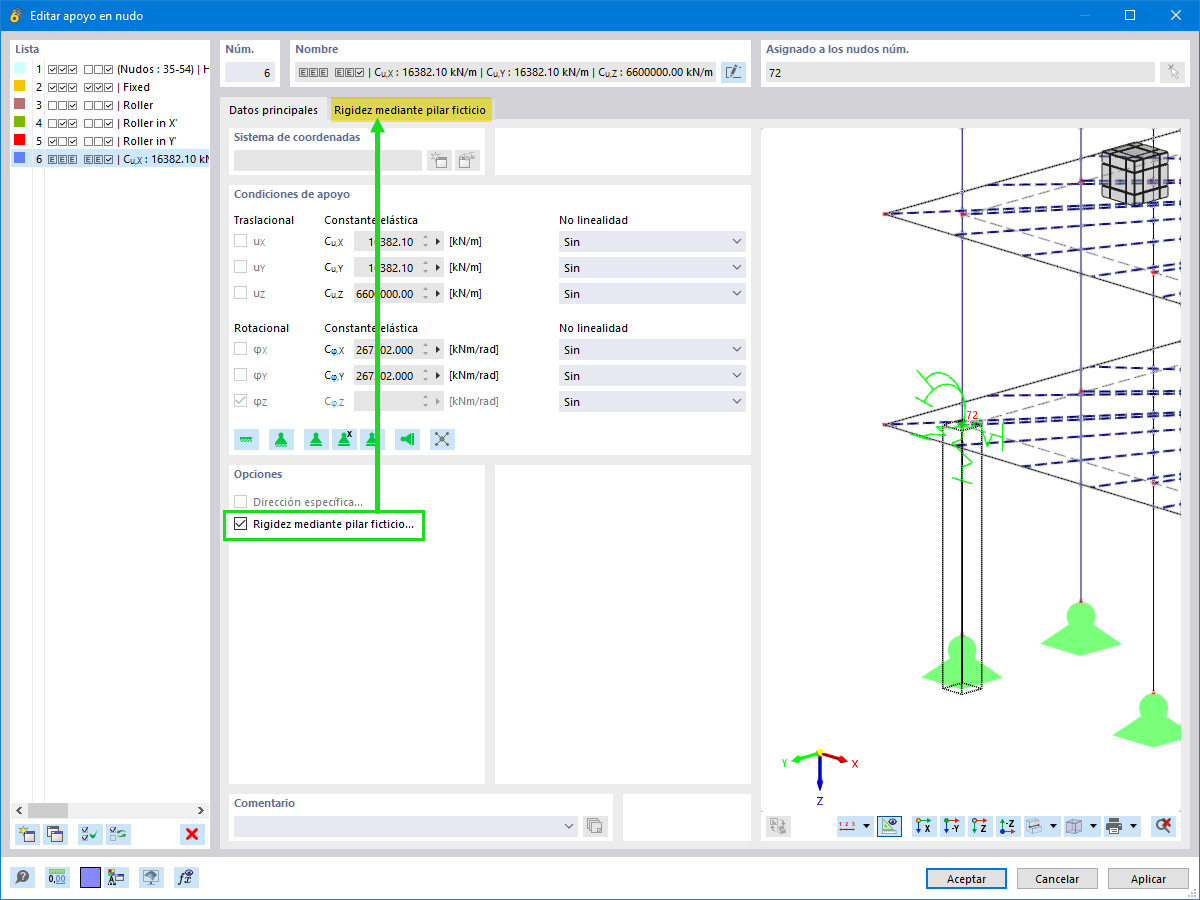
Task: Delete selected support with the red X icon
Action: [x=192, y=834]
